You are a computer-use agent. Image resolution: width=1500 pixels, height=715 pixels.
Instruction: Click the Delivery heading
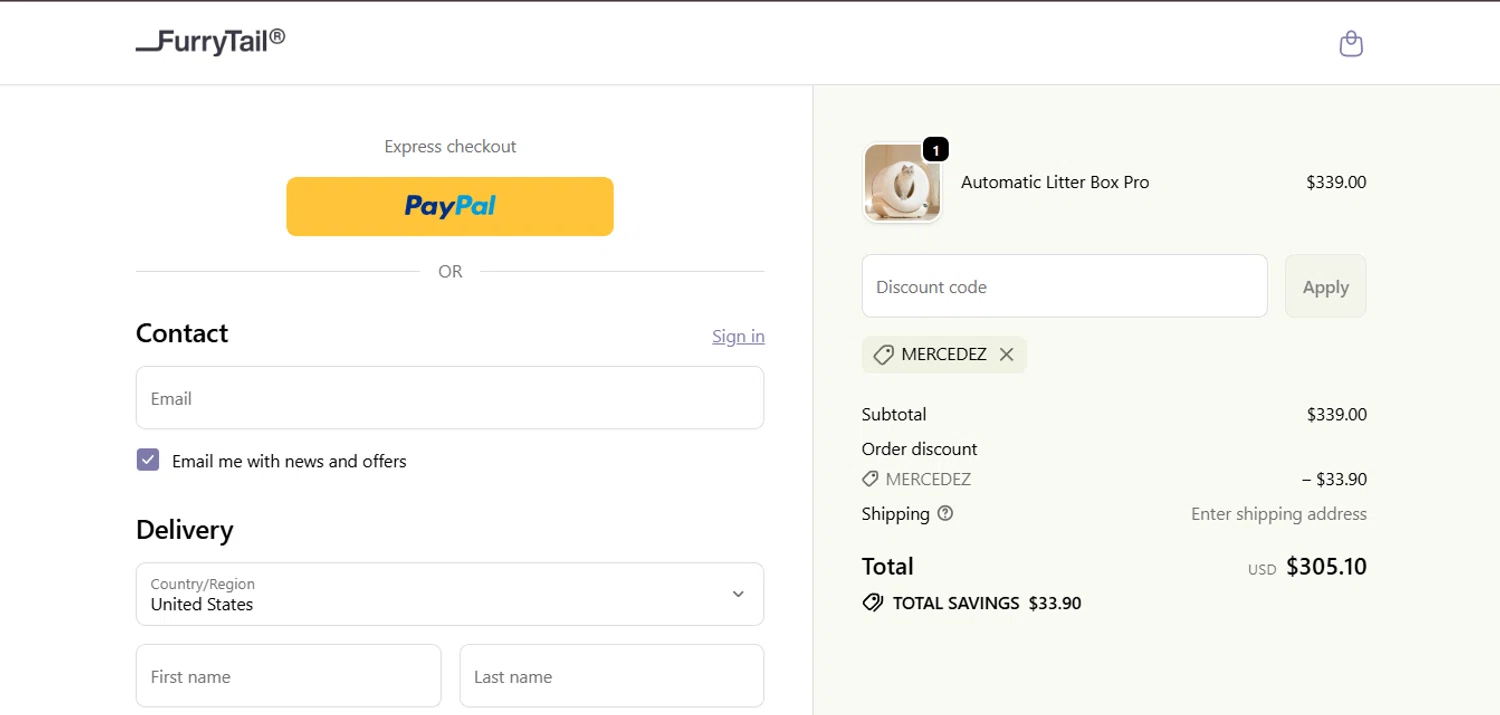tap(184, 529)
